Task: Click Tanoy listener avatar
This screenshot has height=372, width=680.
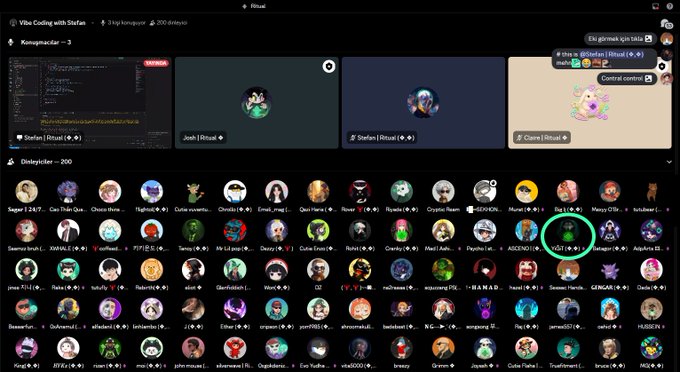Action: pos(193,231)
